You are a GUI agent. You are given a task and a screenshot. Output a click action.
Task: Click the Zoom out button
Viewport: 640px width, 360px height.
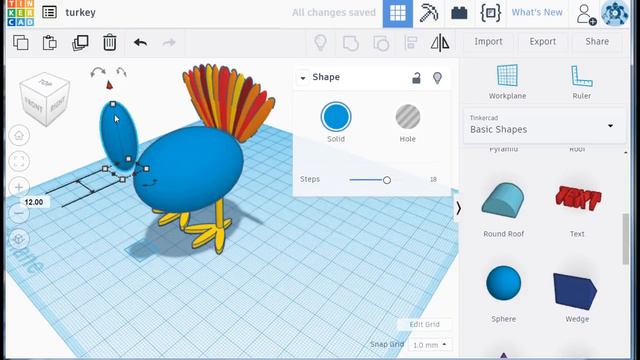pos(19,213)
